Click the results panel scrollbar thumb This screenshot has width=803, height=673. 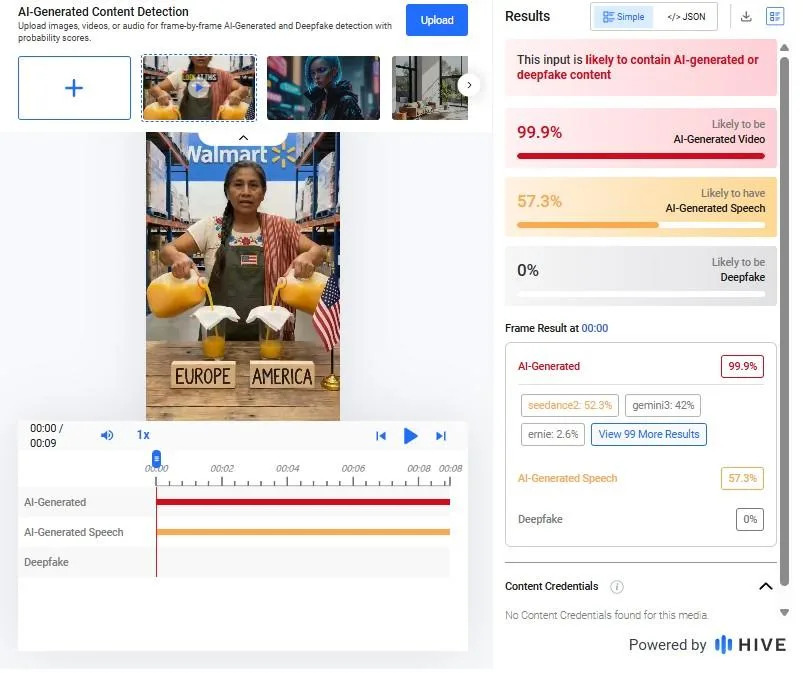click(x=784, y=321)
